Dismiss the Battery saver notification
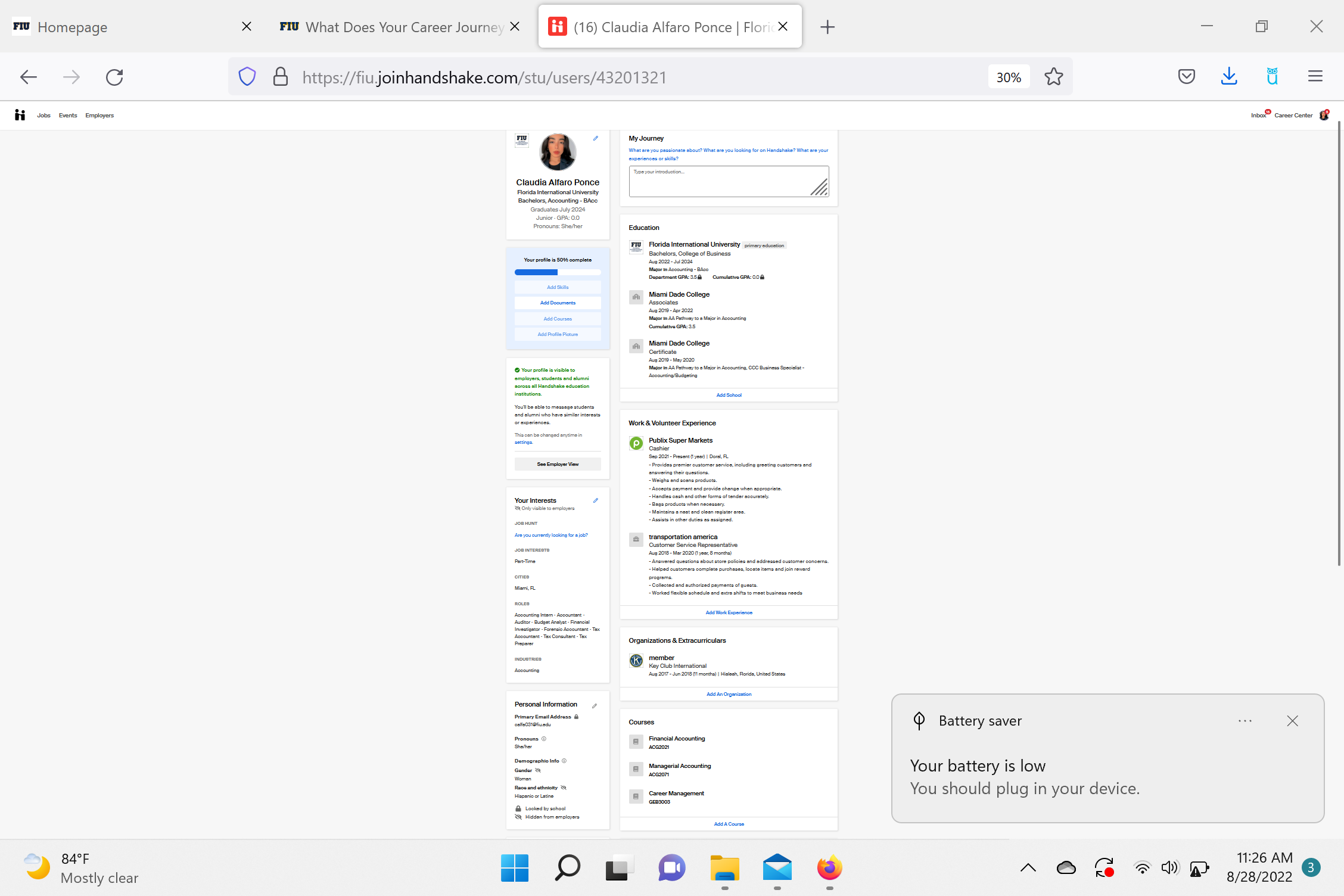1344x896 pixels. click(x=1292, y=721)
